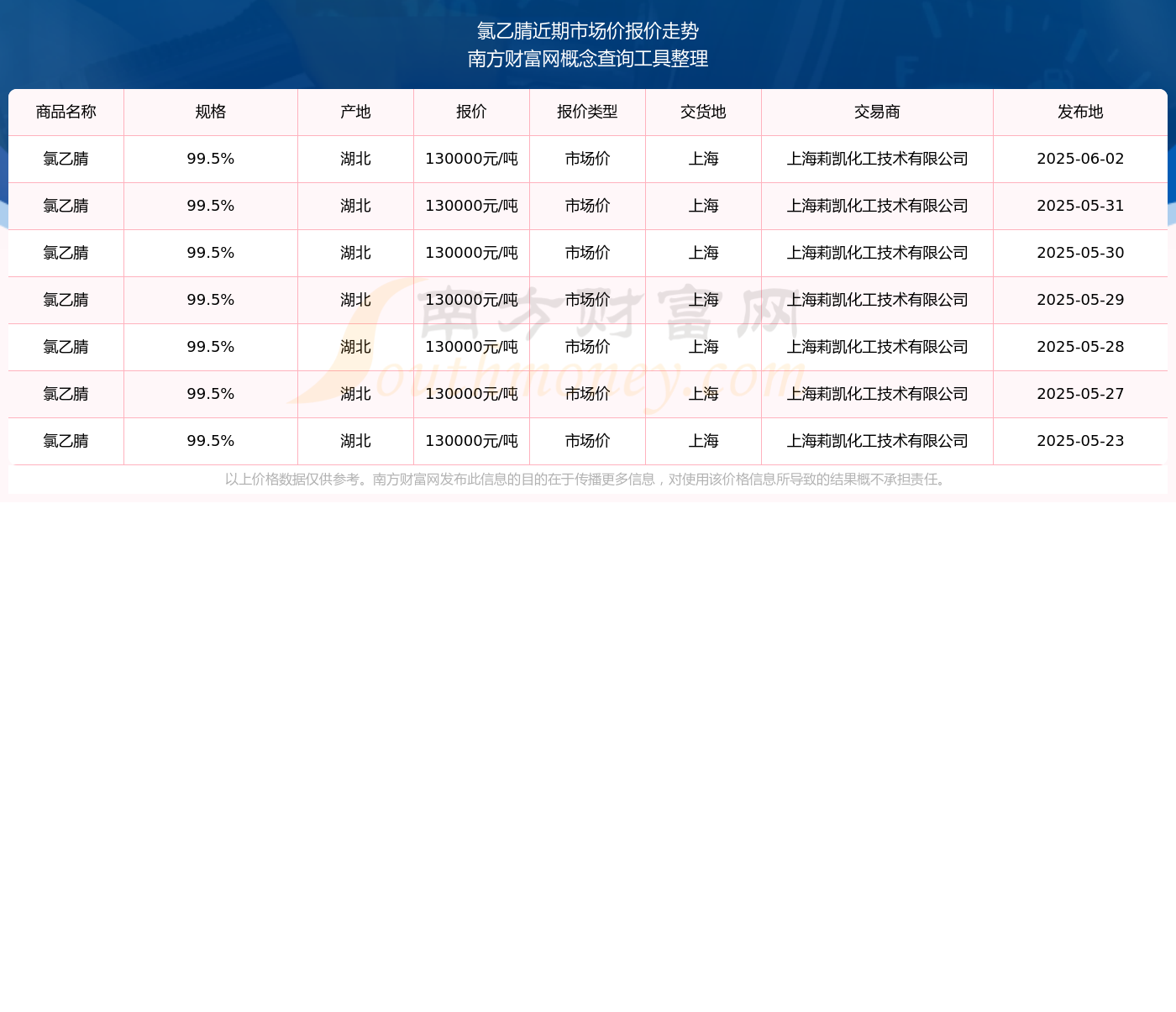This screenshot has width=1176, height=1012.
Task: Select the date cell 2025-05-30
Action: point(1080,253)
